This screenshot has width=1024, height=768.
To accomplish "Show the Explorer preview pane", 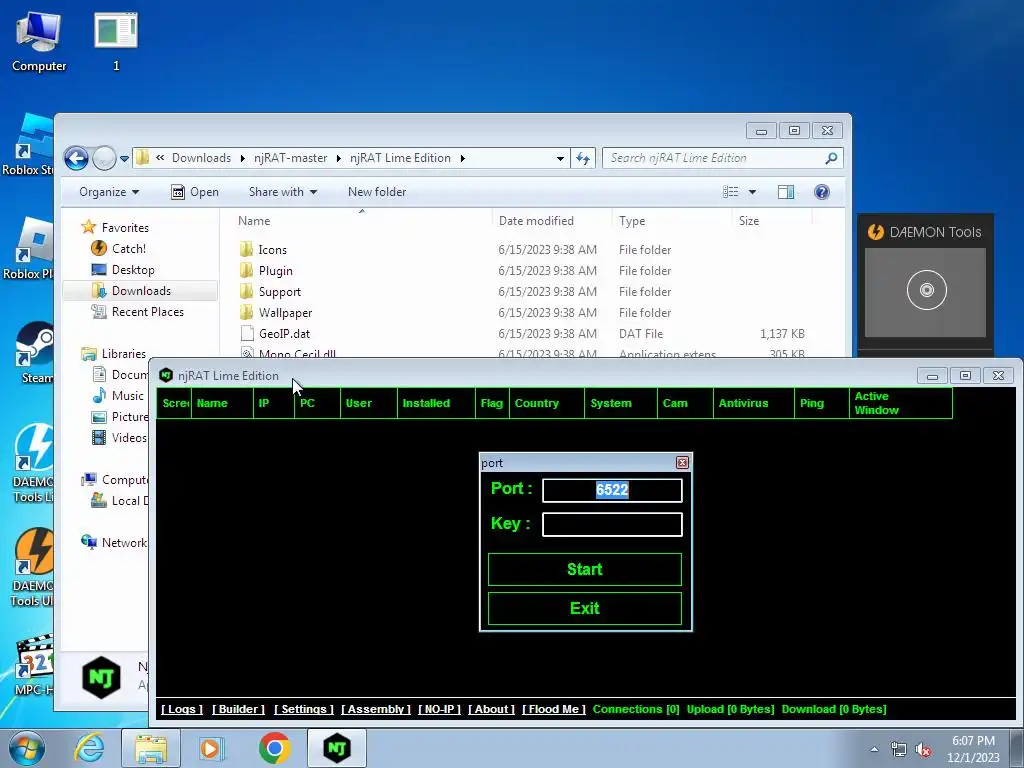I will (786, 192).
